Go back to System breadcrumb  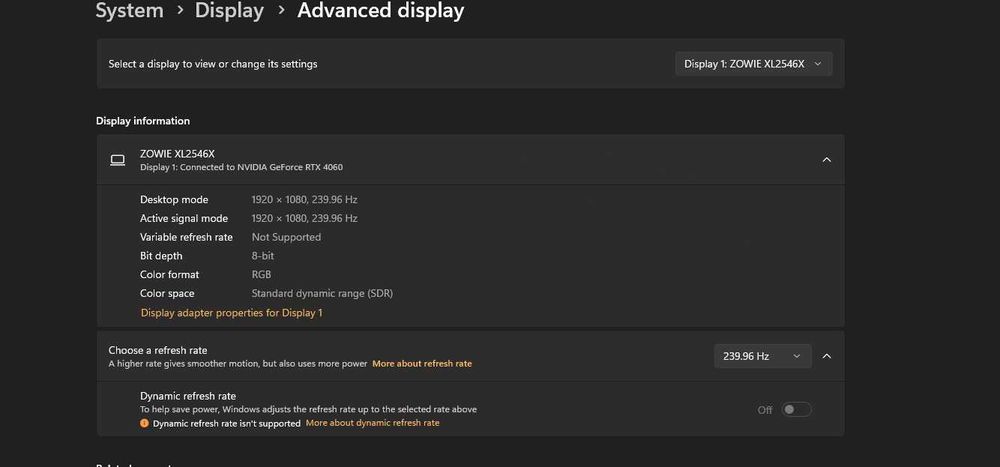click(129, 10)
